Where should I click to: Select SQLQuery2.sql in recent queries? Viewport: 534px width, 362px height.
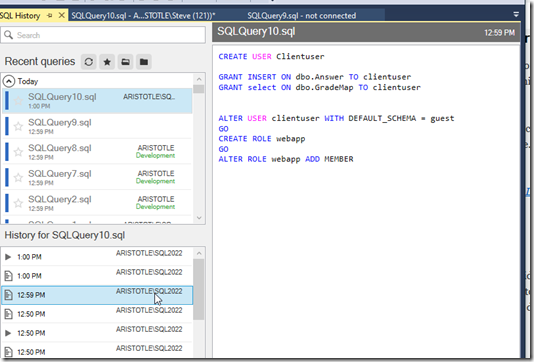[98, 203]
